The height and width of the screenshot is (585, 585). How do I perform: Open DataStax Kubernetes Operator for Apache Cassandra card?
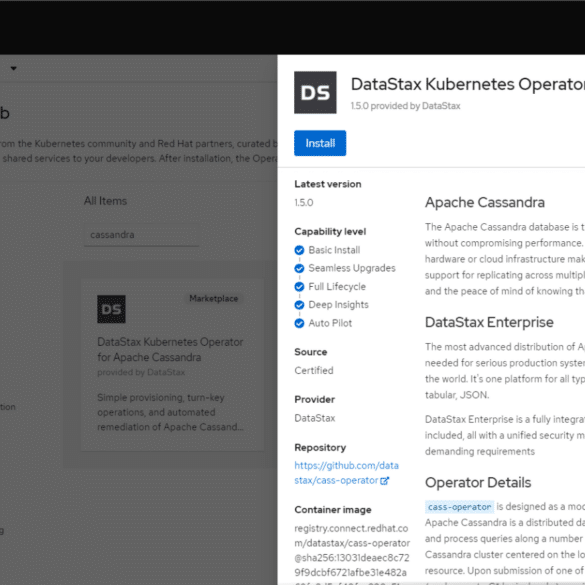172,365
